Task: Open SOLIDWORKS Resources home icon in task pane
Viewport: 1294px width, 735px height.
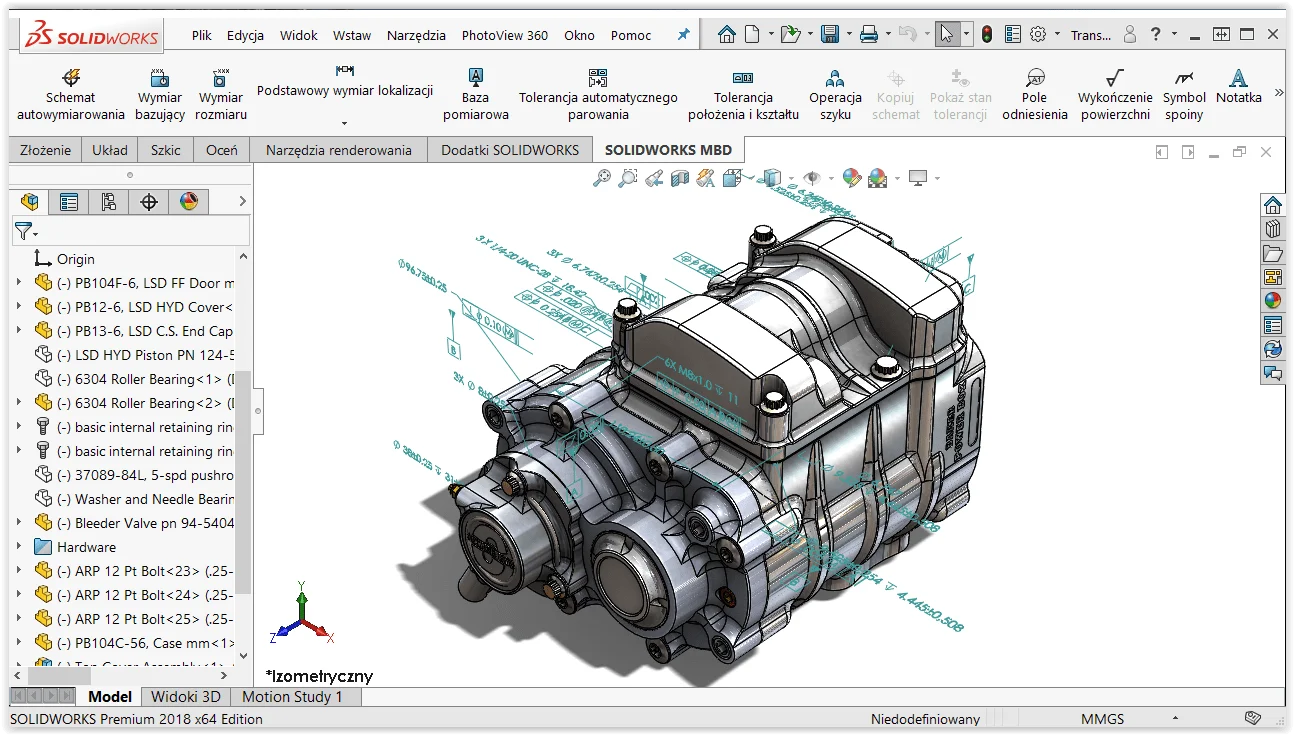Action: coord(1273,205)
